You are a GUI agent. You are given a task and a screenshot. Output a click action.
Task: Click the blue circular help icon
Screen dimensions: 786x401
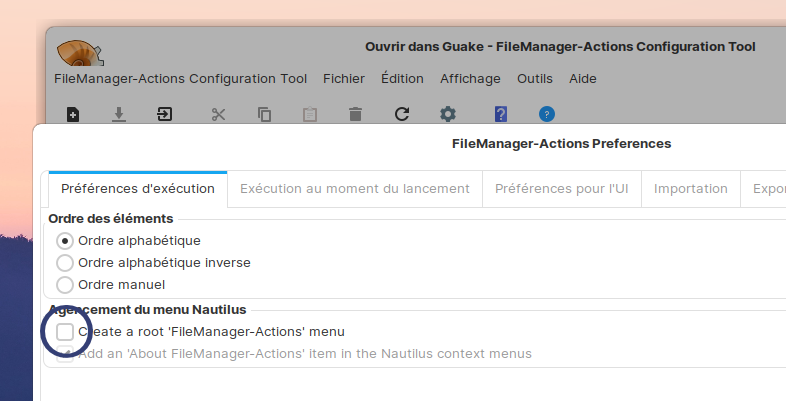coord(547,114)
